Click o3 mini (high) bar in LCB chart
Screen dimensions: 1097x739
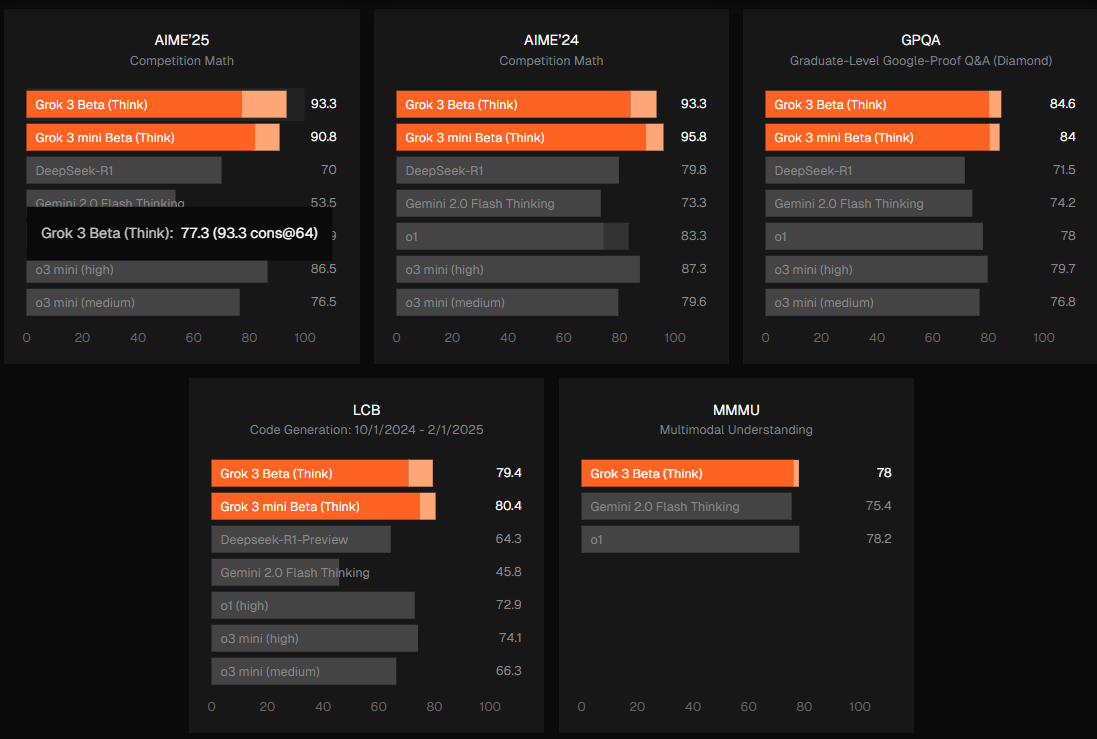pos(315,638)
